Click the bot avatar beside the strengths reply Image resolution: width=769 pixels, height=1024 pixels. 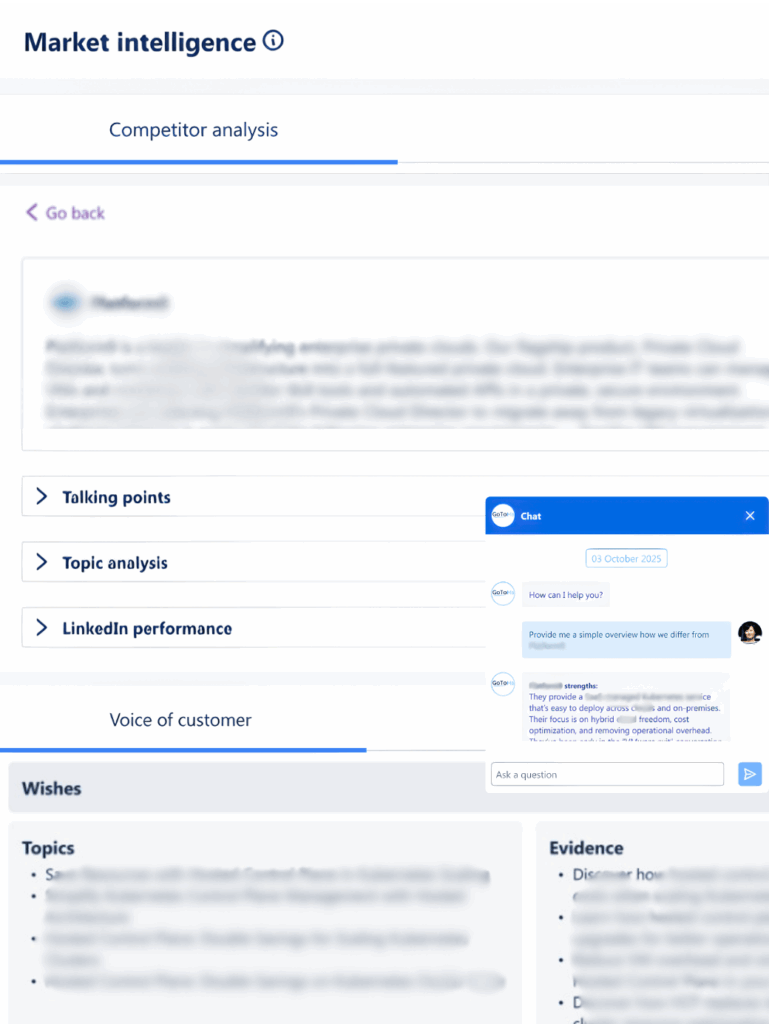502,685
